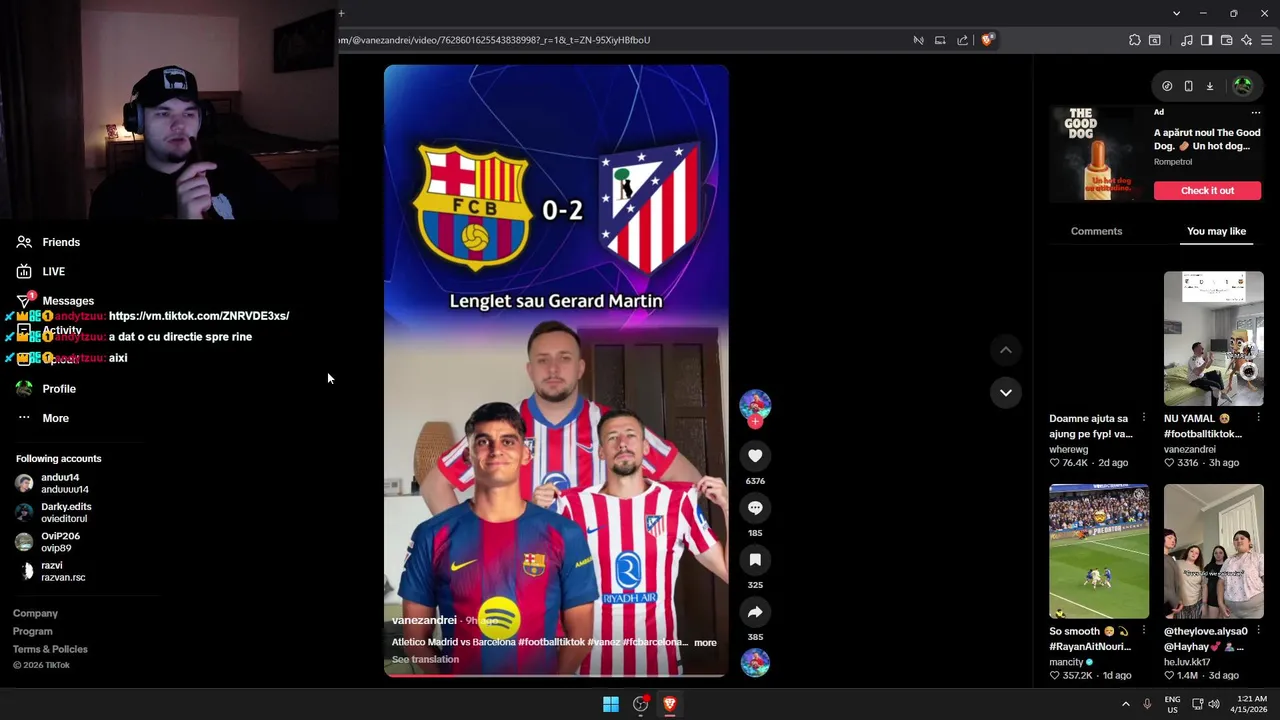
Task: Show hidden system tray icons chevron
Action: point(1125,704)
